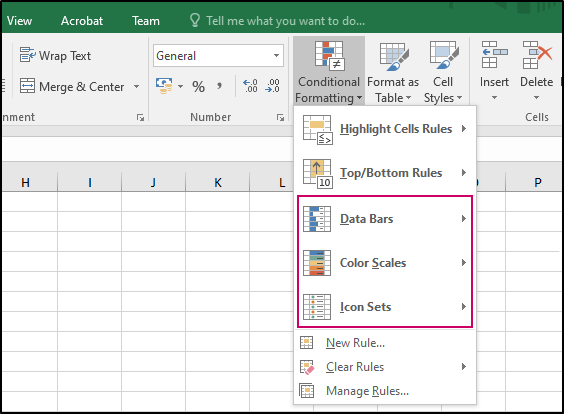564x414 pixels.
Task: Click the Color Scales icon
Action: (317, 263)
